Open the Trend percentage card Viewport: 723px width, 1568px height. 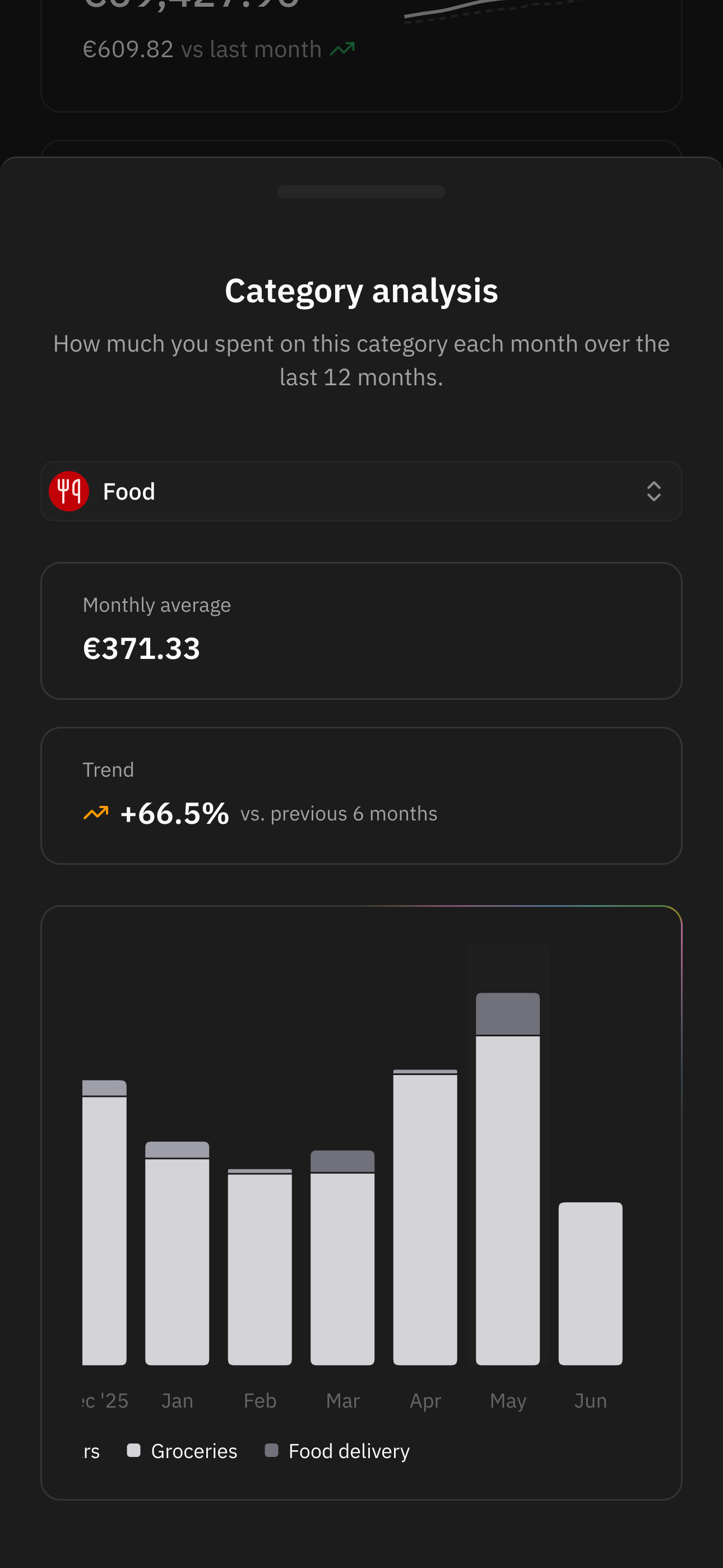(361, 796)
